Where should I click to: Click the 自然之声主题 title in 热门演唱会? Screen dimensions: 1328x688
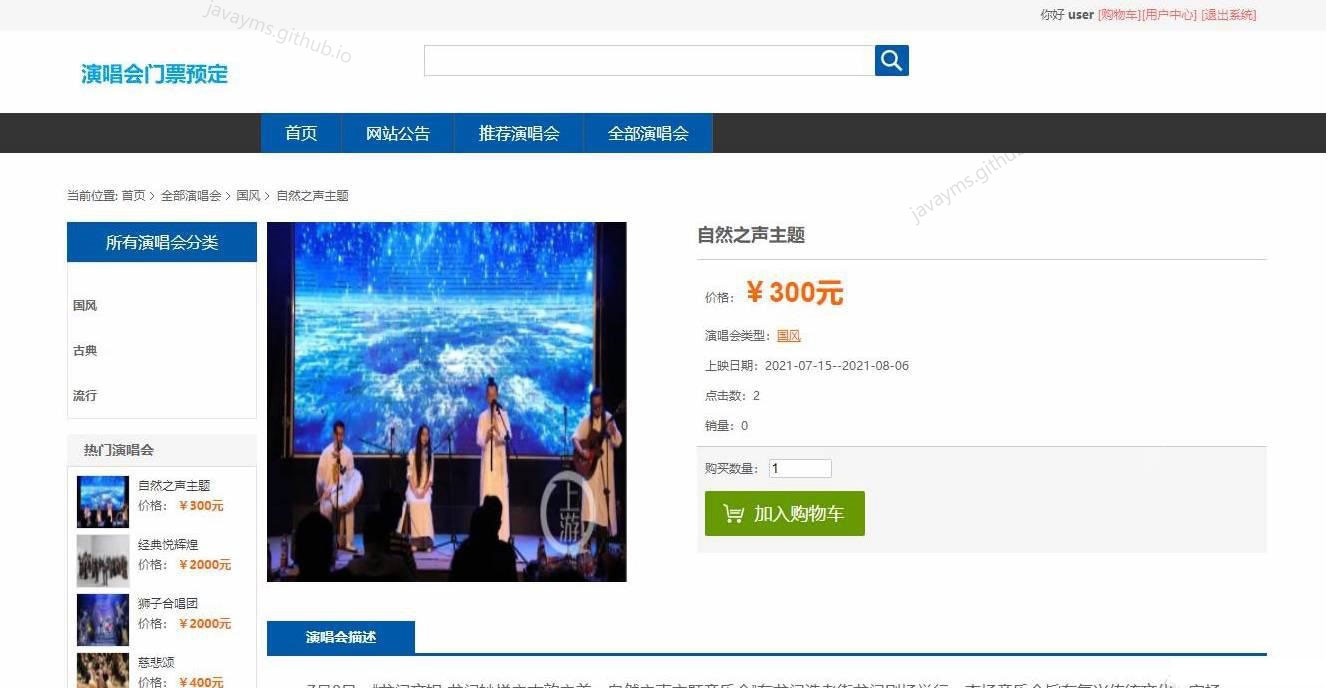(x=174, y=486)
